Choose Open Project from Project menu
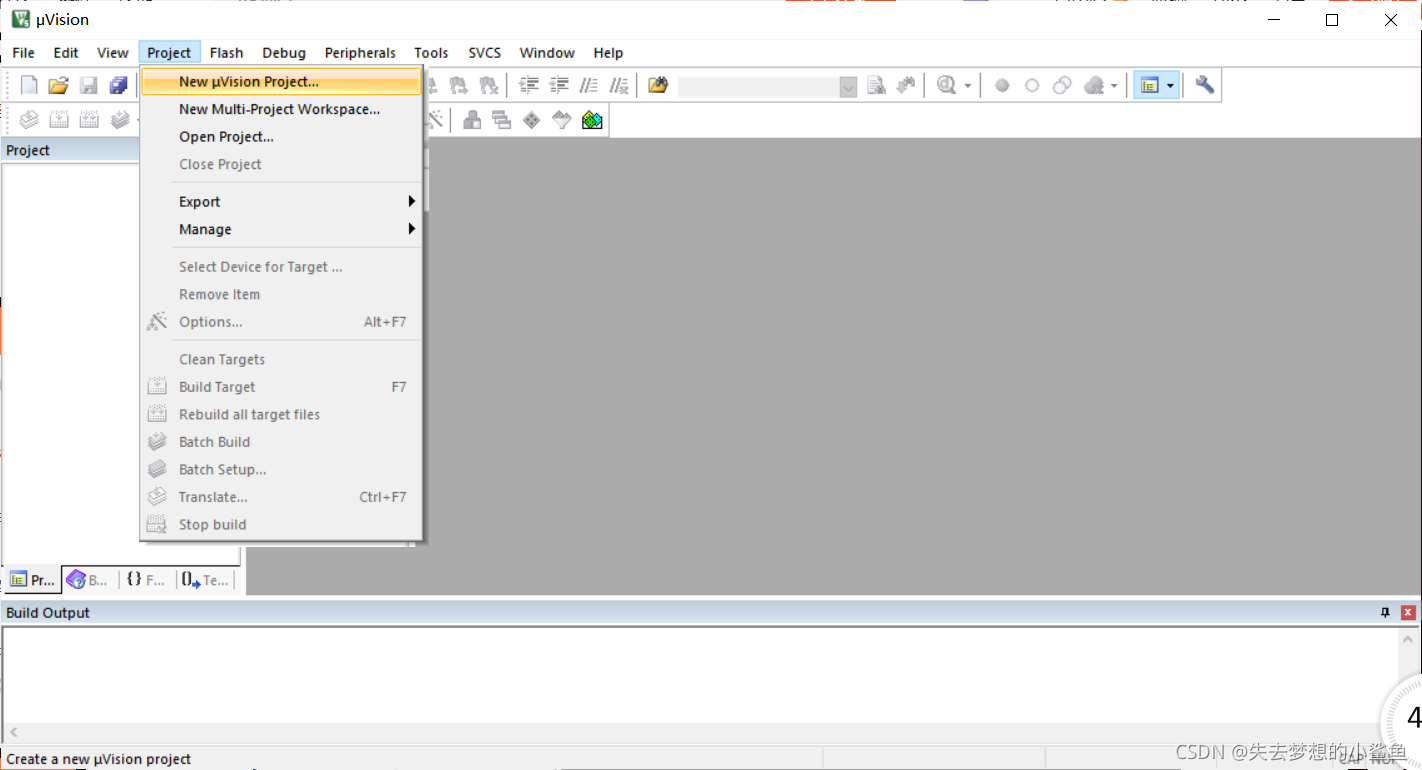Image resolution: width=1422 pixels, height=770 pixels. 282,137
